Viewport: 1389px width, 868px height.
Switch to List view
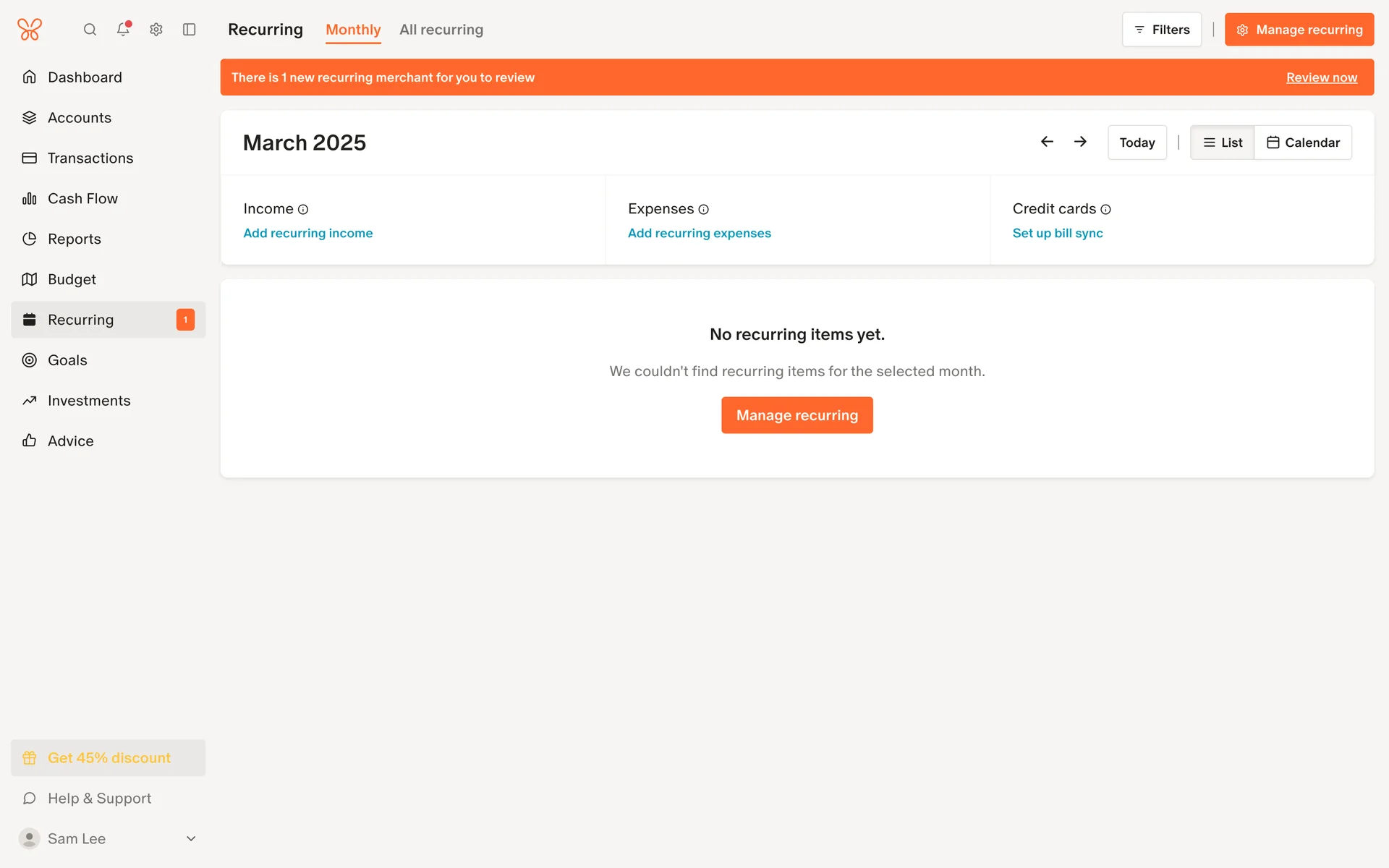(1223, 142)
